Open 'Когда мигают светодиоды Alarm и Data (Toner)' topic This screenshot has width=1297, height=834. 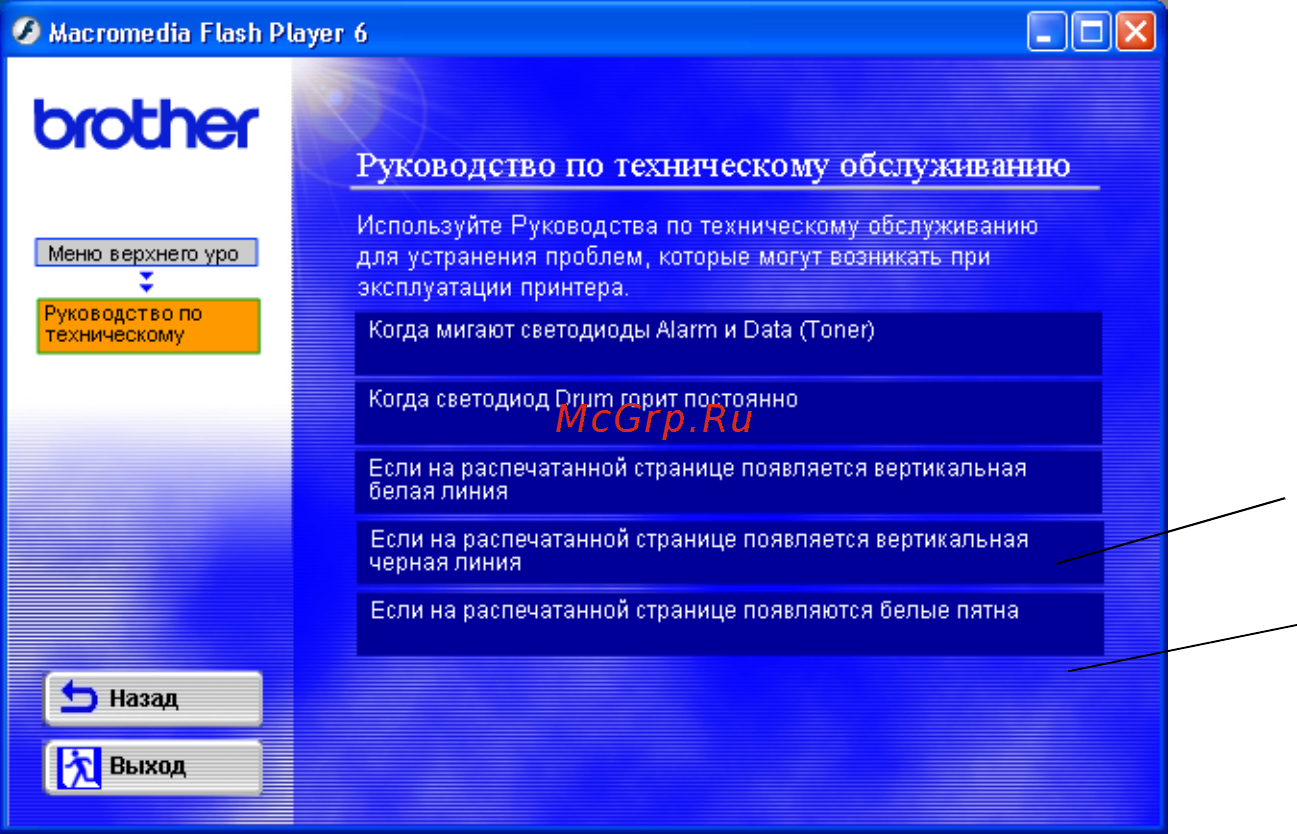[728, 343]
